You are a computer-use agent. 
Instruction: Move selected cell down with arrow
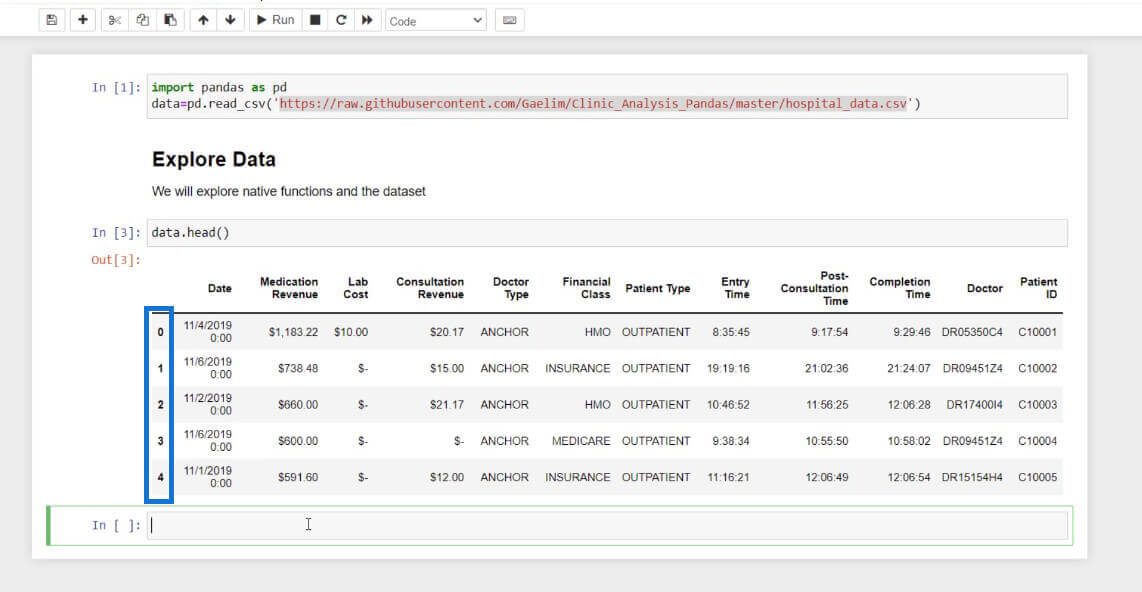point(230,20)
